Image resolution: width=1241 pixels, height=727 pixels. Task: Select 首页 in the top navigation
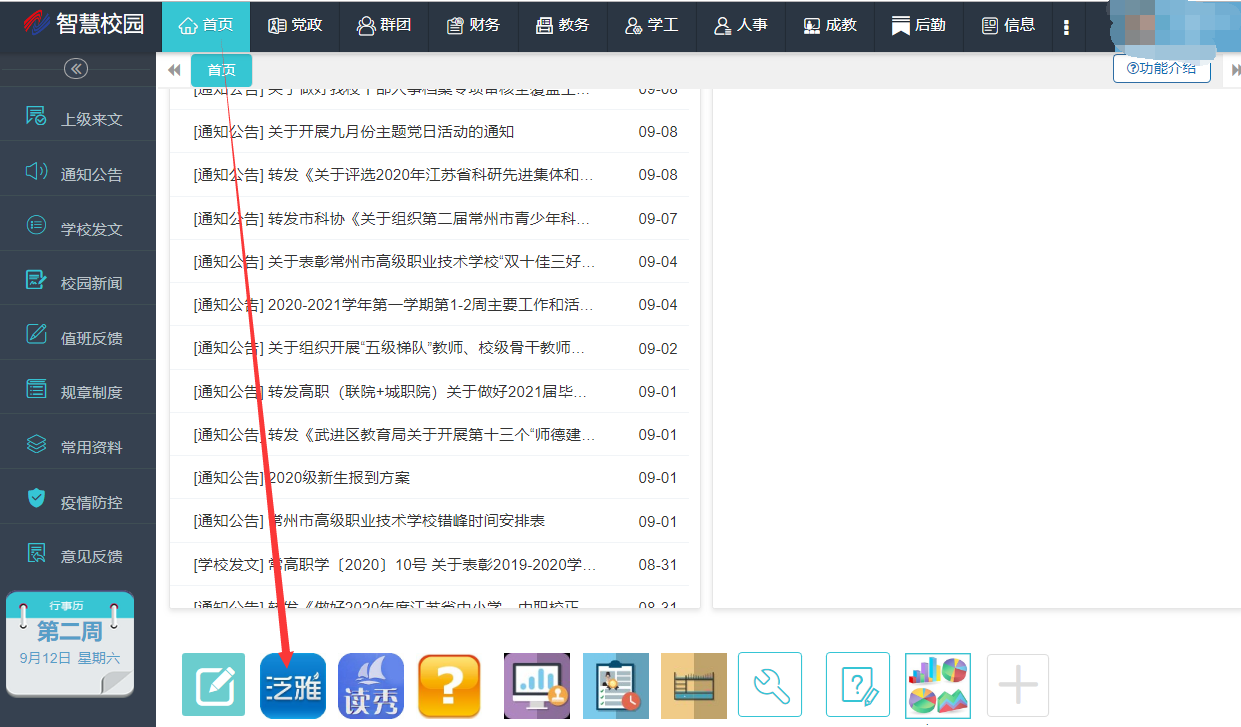tap(206, 26)
